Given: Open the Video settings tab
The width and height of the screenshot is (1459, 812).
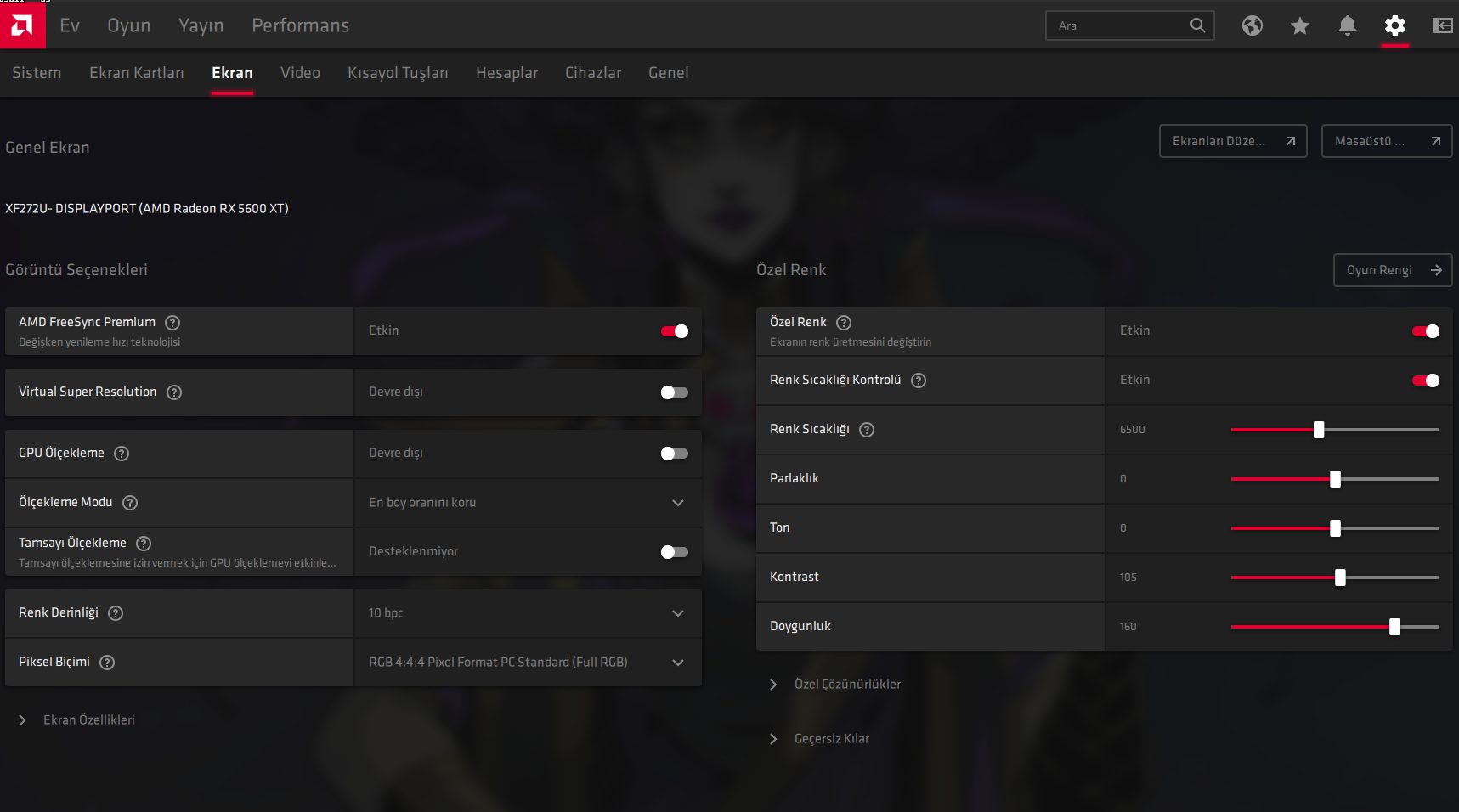Looking at the screenshot, I should [300, 73].
